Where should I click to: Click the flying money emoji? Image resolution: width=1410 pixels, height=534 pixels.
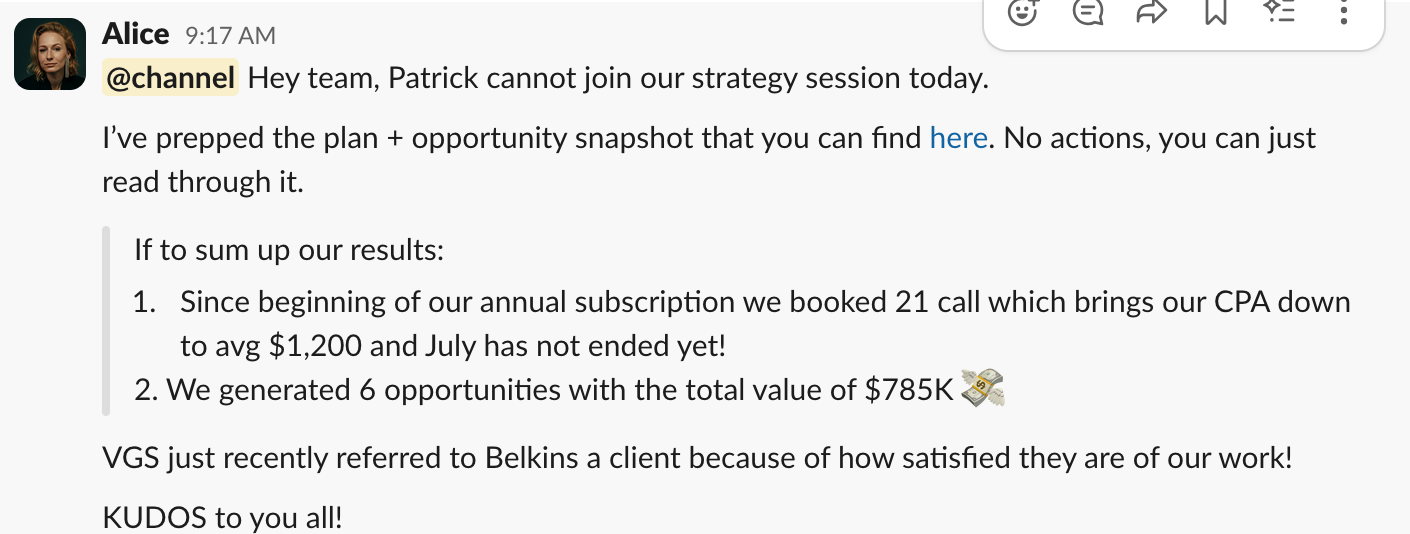click(982, 389)
